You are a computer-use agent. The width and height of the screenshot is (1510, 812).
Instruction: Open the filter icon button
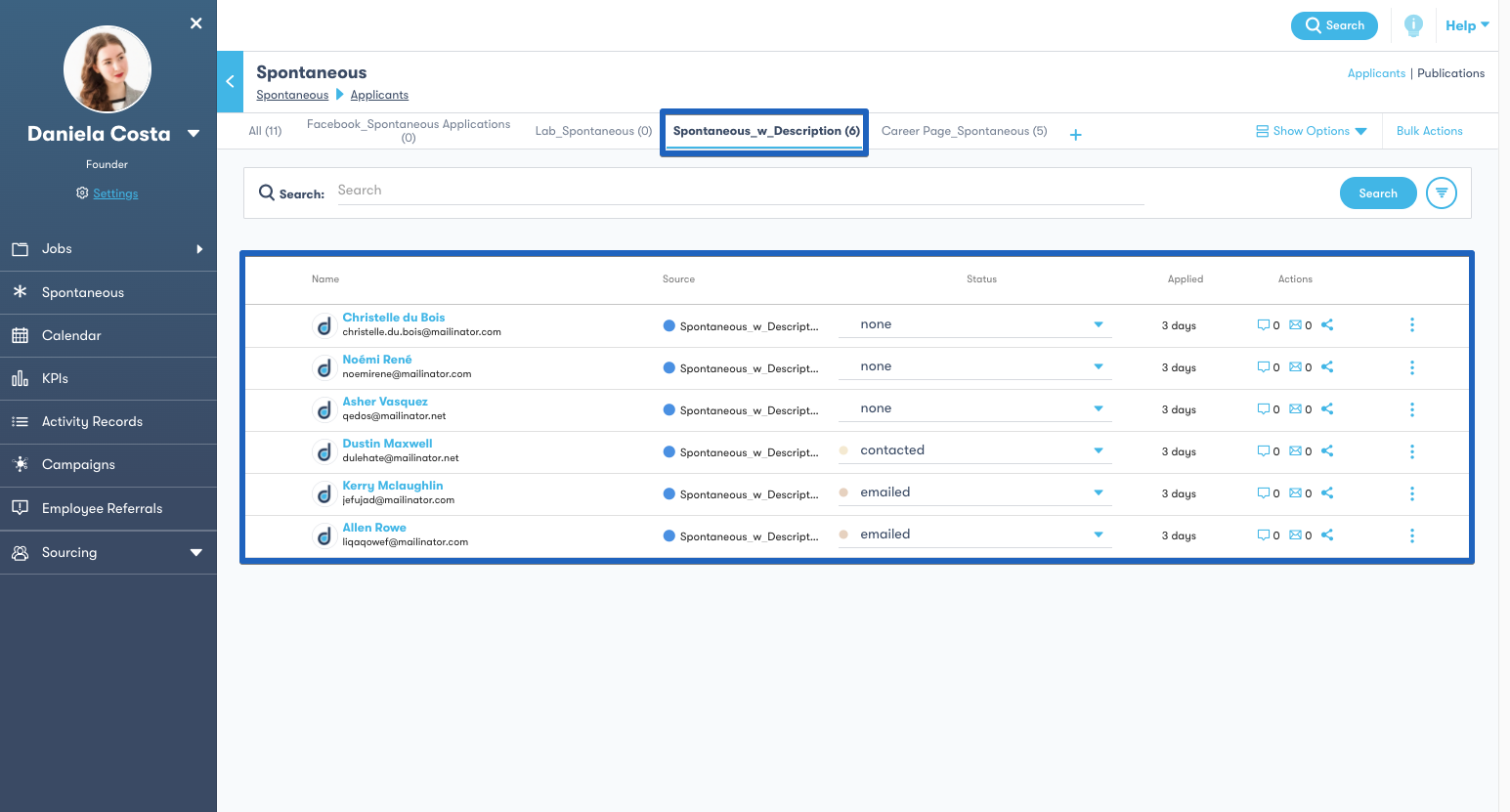tap(1442, 193)
